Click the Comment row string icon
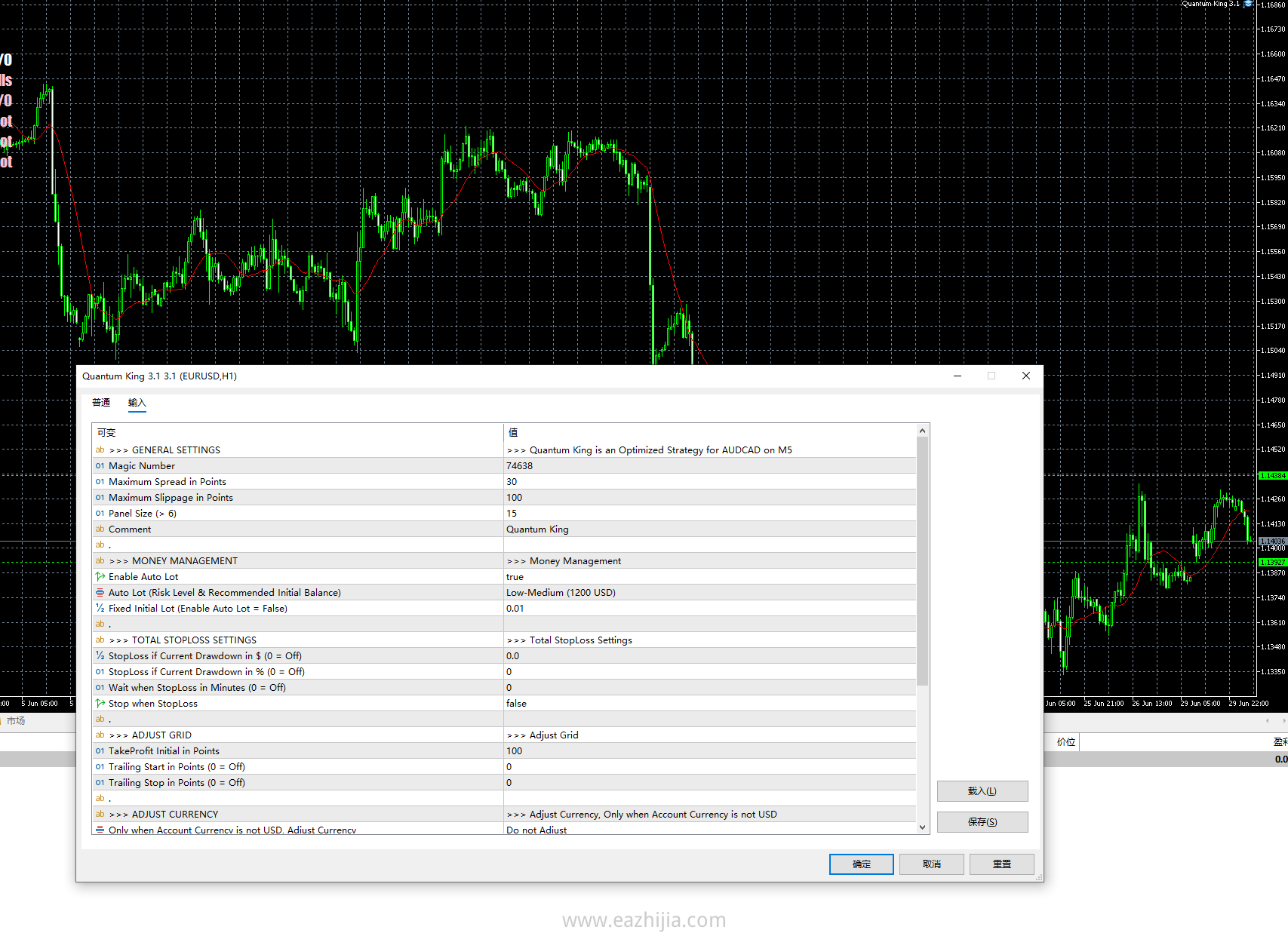Viewport: 1288px width, 936px height. 100,529
